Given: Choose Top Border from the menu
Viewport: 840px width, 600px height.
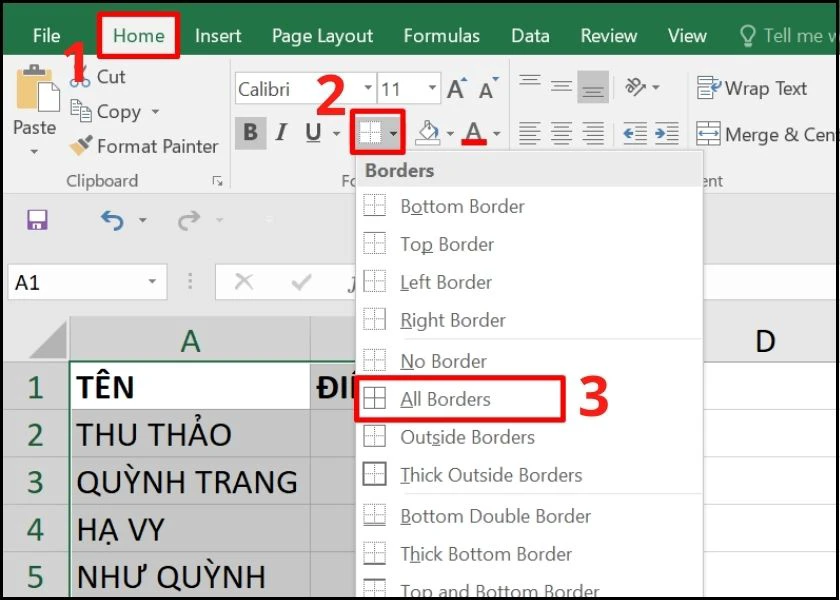Looking at the screenshot, I should click(x=529, y=244).
